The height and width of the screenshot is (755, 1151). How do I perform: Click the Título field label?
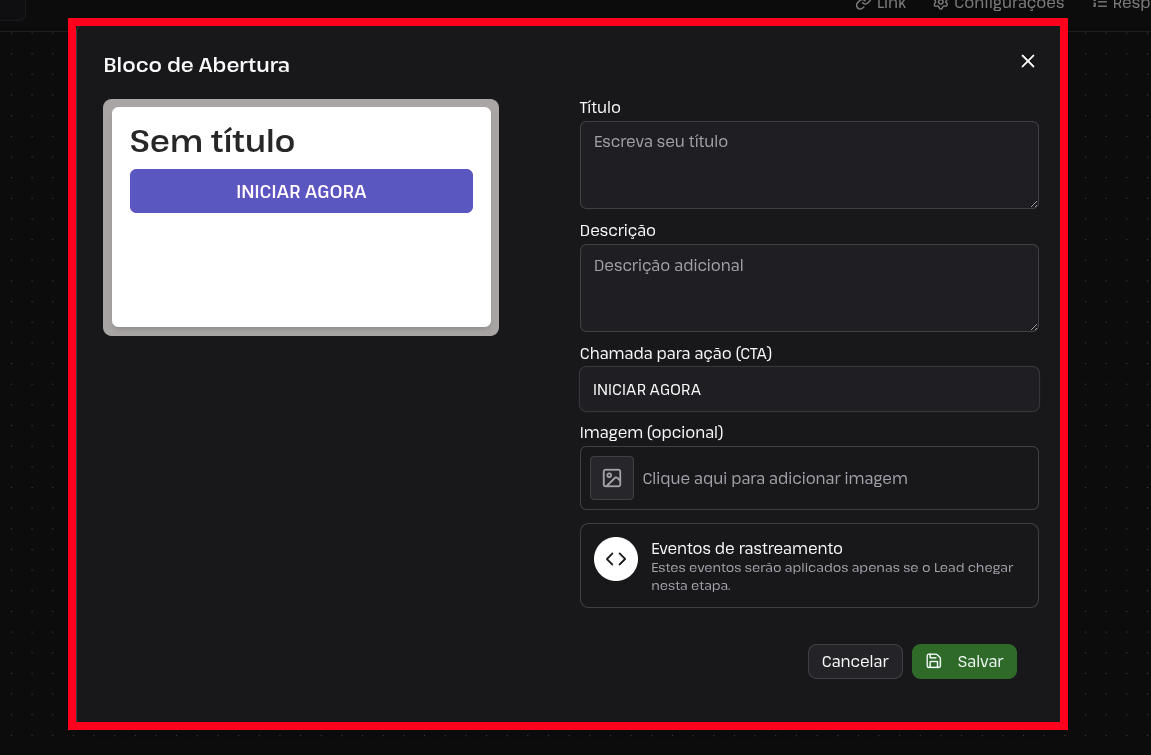(x=600, y=107)
